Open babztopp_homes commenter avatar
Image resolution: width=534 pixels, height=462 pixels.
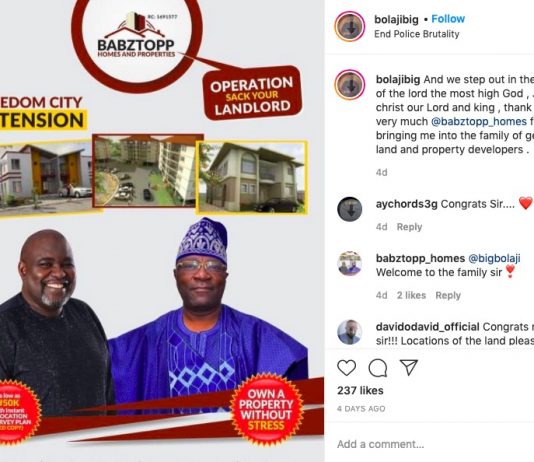click(349, 264)
